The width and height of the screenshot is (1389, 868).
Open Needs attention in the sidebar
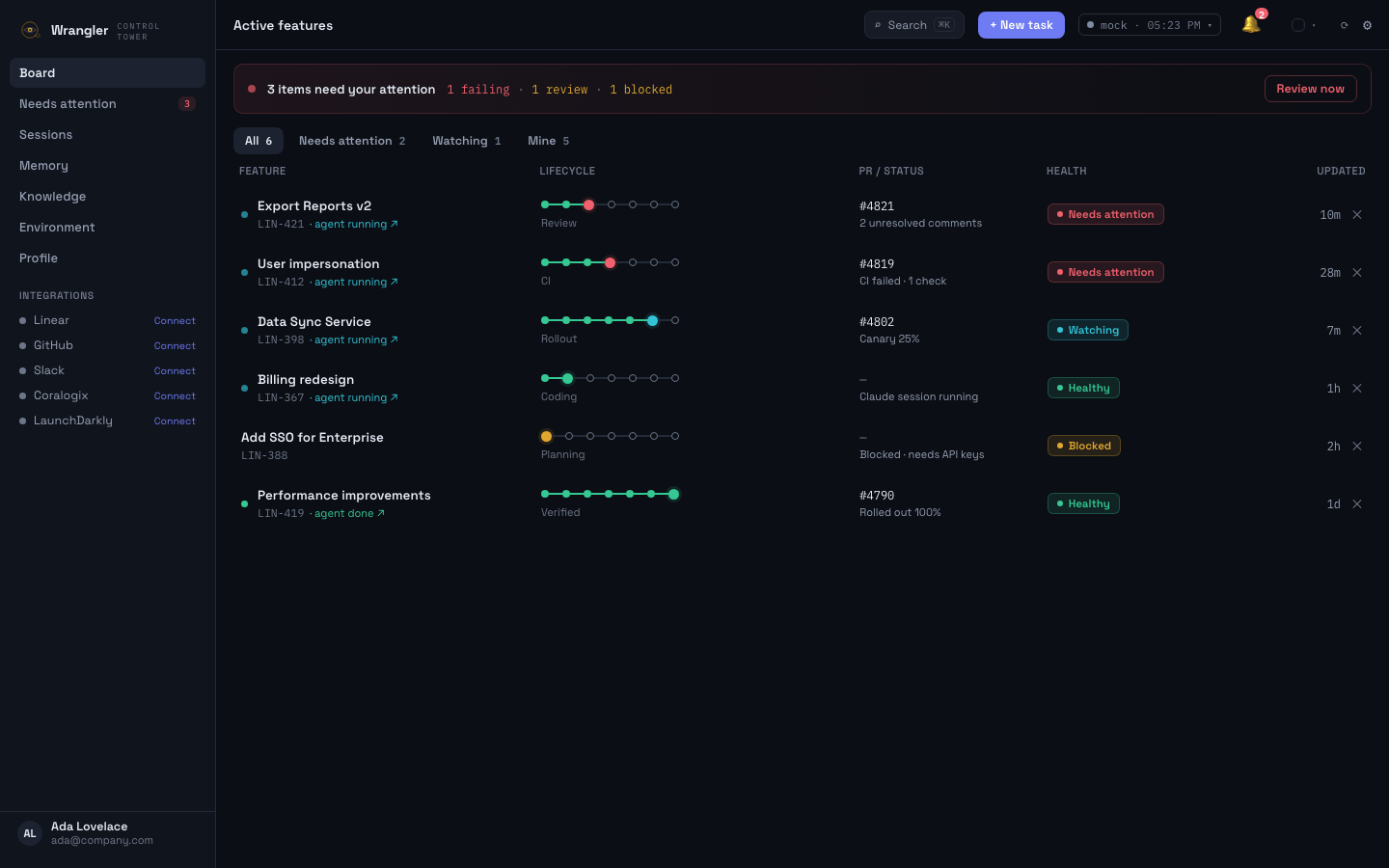(107, 104)
